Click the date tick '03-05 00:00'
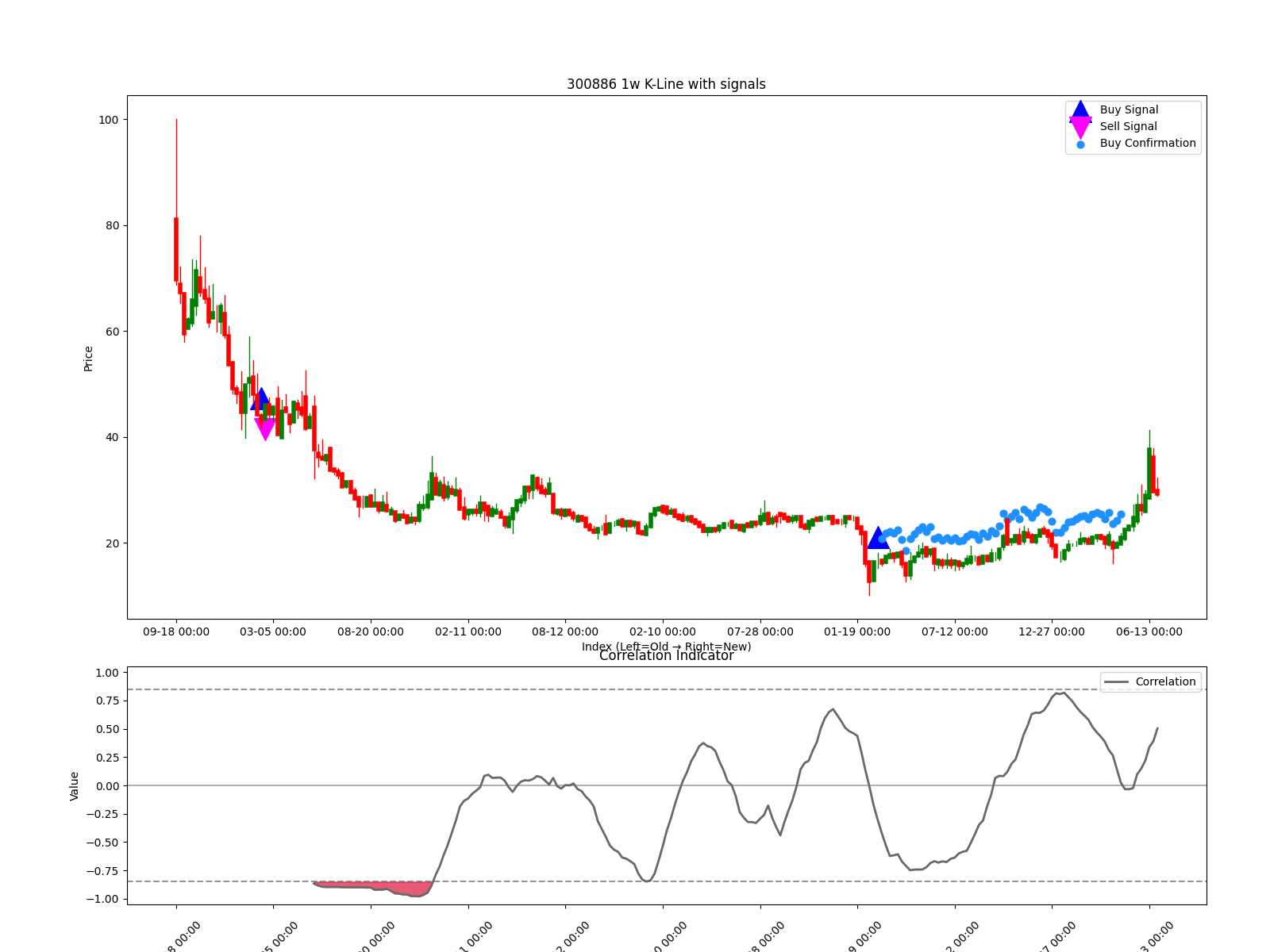The height and width of the screenshot is (952, 1270). tap(273, 632)
